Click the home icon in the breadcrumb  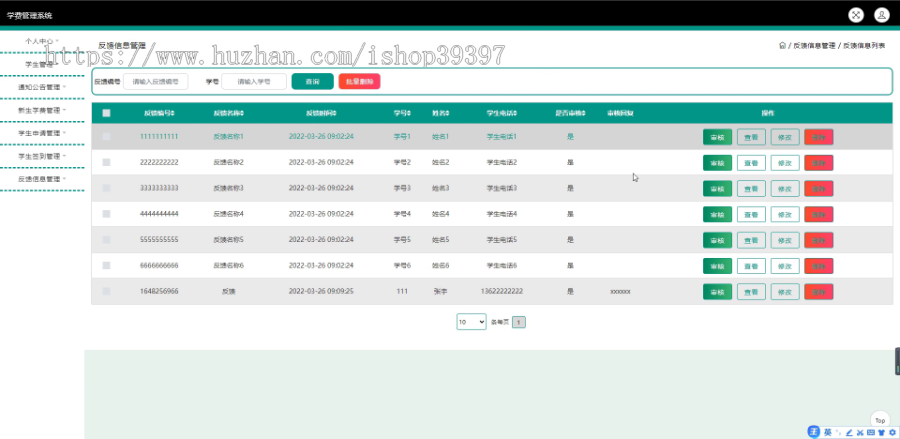pyautogui.click(x=782, y=45)
